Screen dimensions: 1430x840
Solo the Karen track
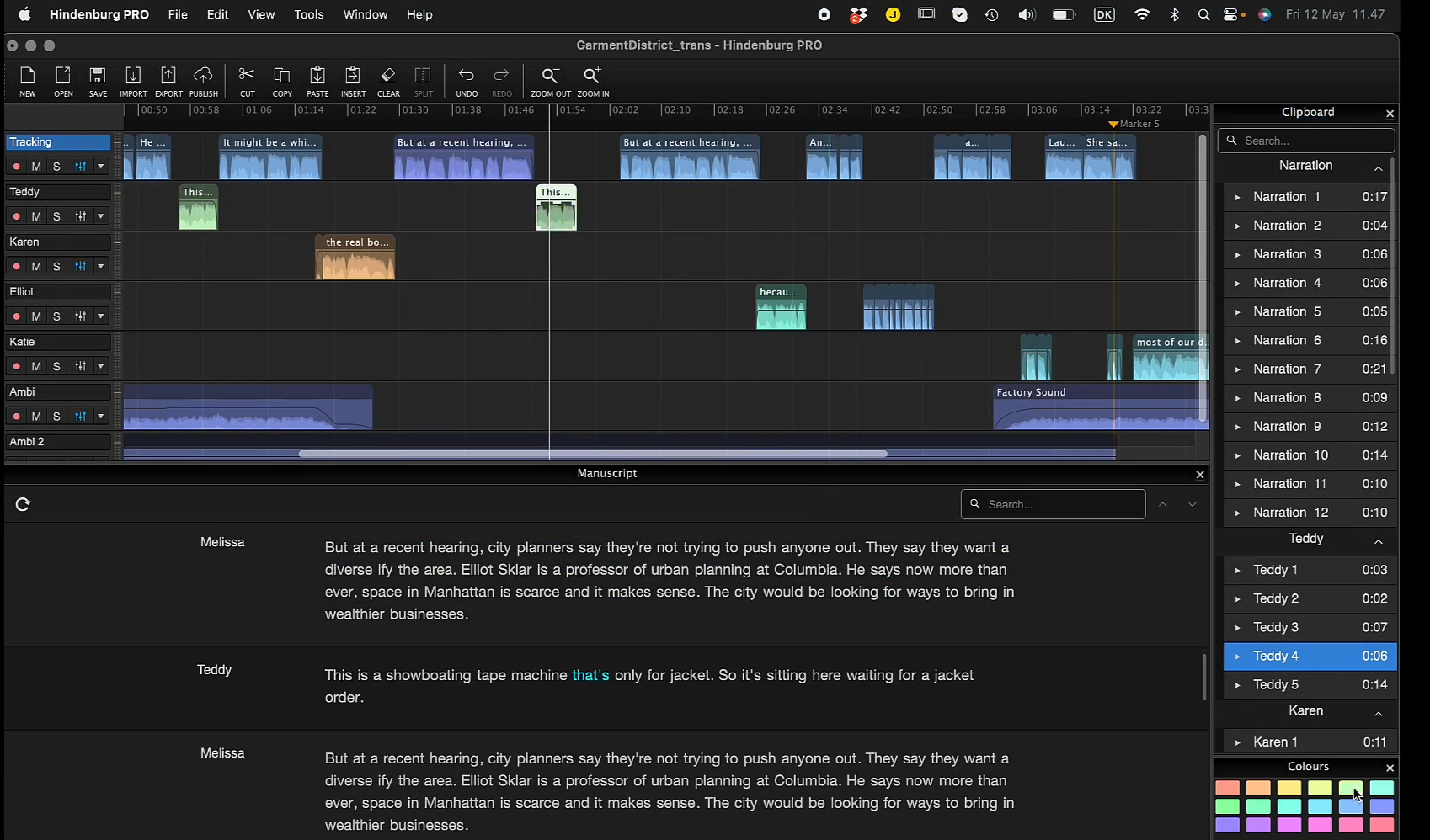point(56,266)
